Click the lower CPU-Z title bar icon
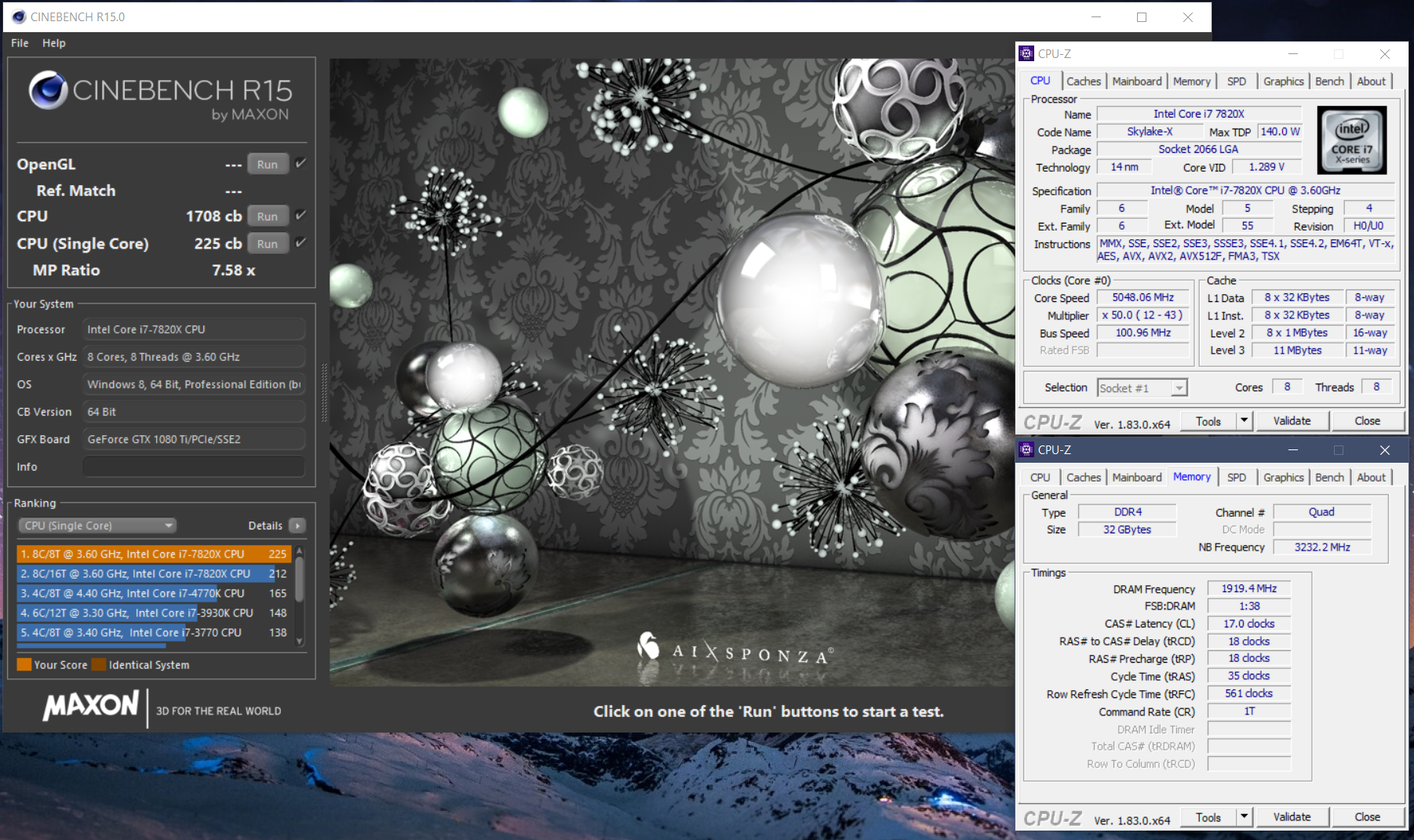The image size is (1414, 840). (x=1026, y=449)
